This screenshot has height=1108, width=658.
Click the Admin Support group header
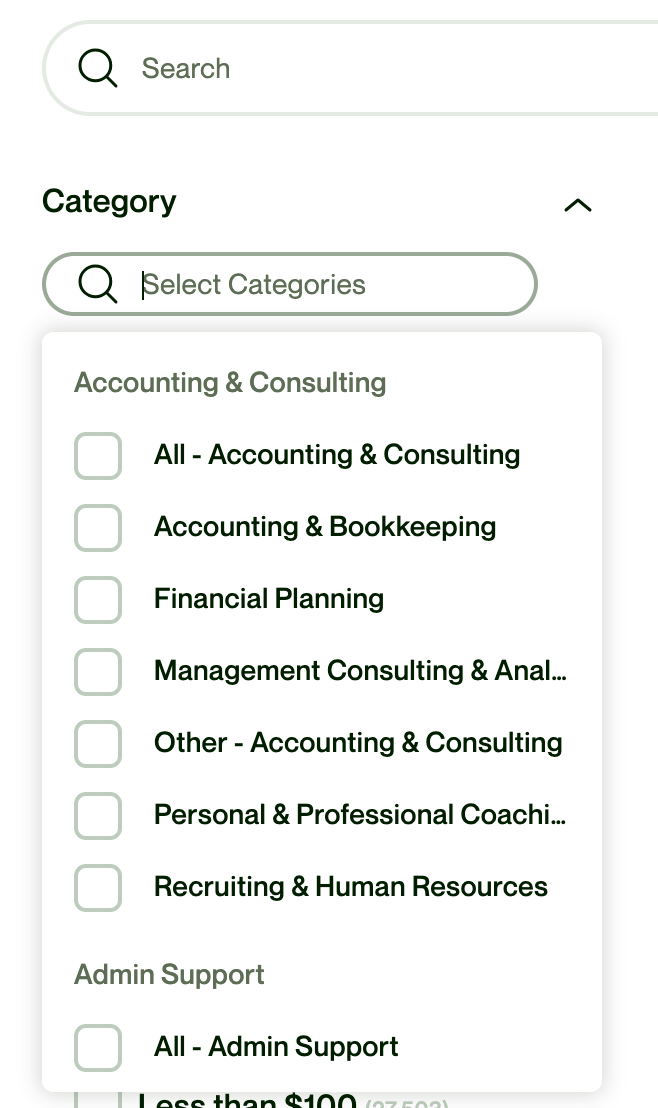point(169,975)
